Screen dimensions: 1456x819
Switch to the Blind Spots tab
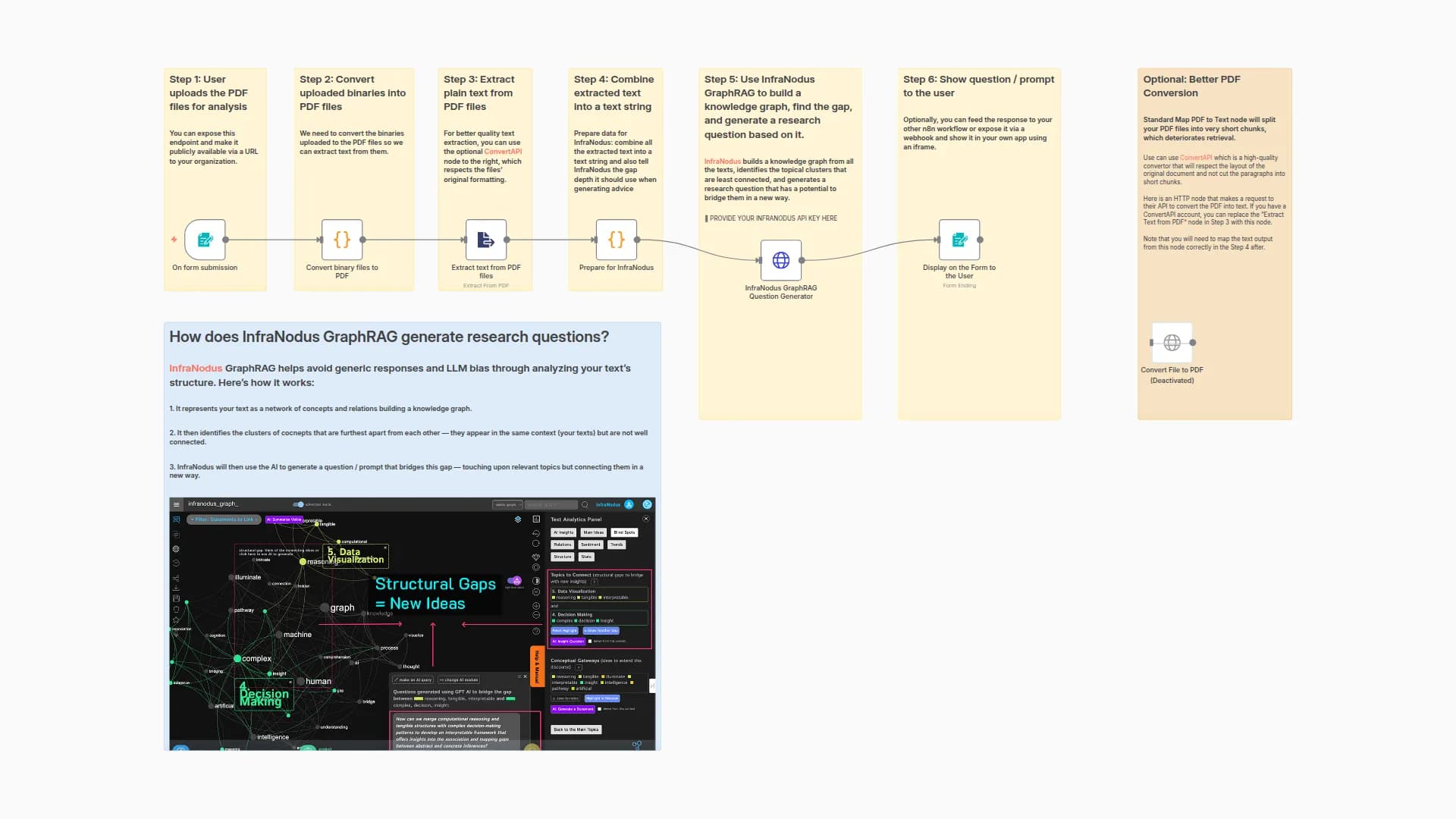click(623, 532)
